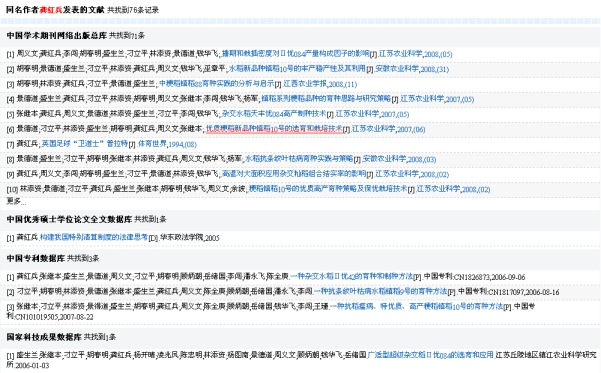
Task: Open the red-underlined article on 镇稻10号的选育和栽培技术
Action: [x=274, y=129]
